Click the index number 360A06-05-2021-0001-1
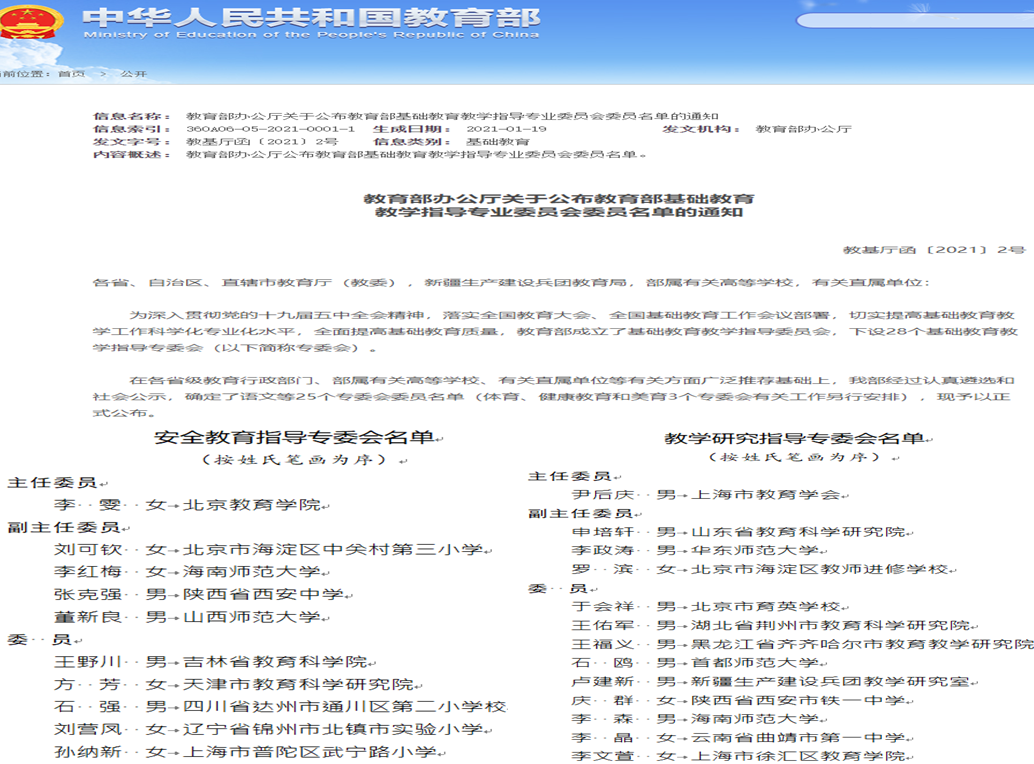This screenshot has height=764, width=1034. point(271,130)
